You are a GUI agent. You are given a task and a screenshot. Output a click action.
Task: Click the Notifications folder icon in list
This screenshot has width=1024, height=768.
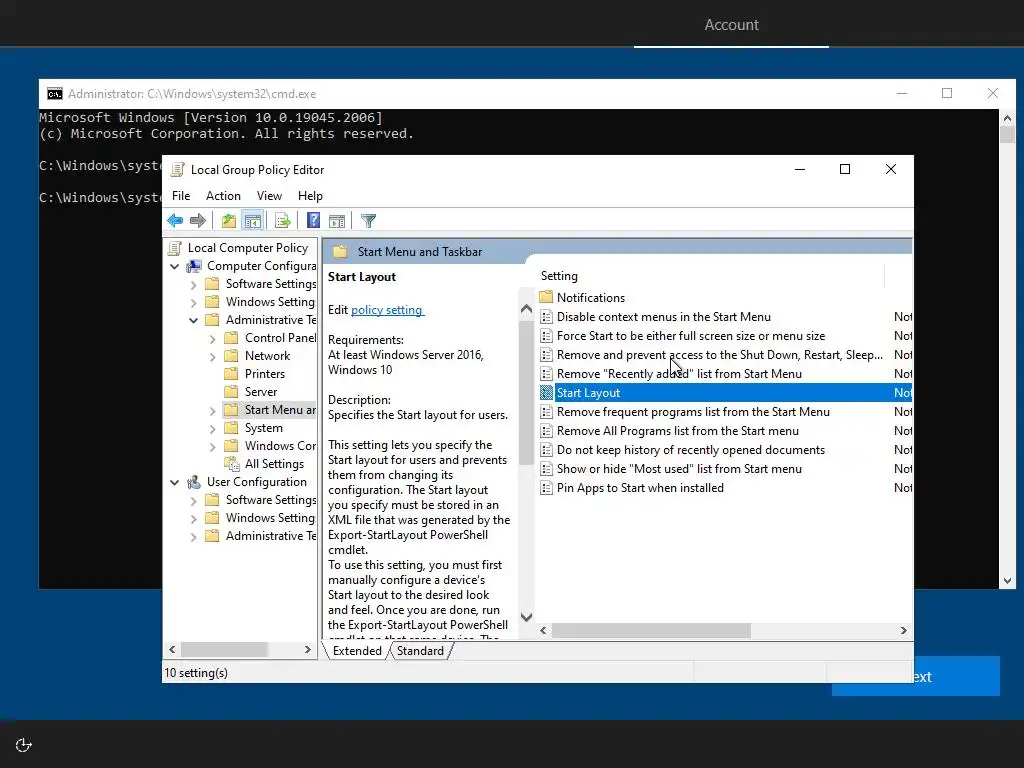point(547,297)
